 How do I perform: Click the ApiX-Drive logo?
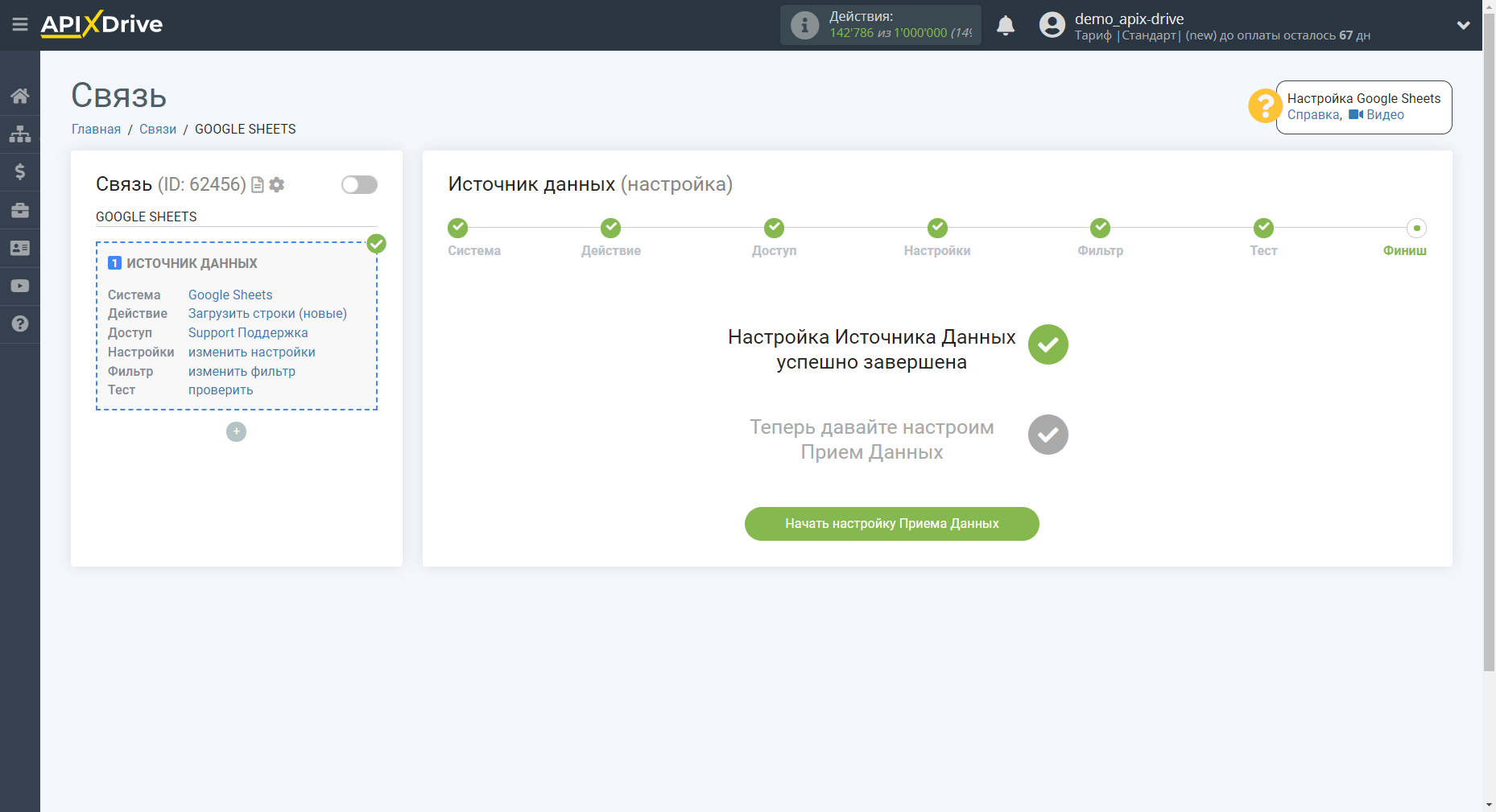(x=101, y=24)
